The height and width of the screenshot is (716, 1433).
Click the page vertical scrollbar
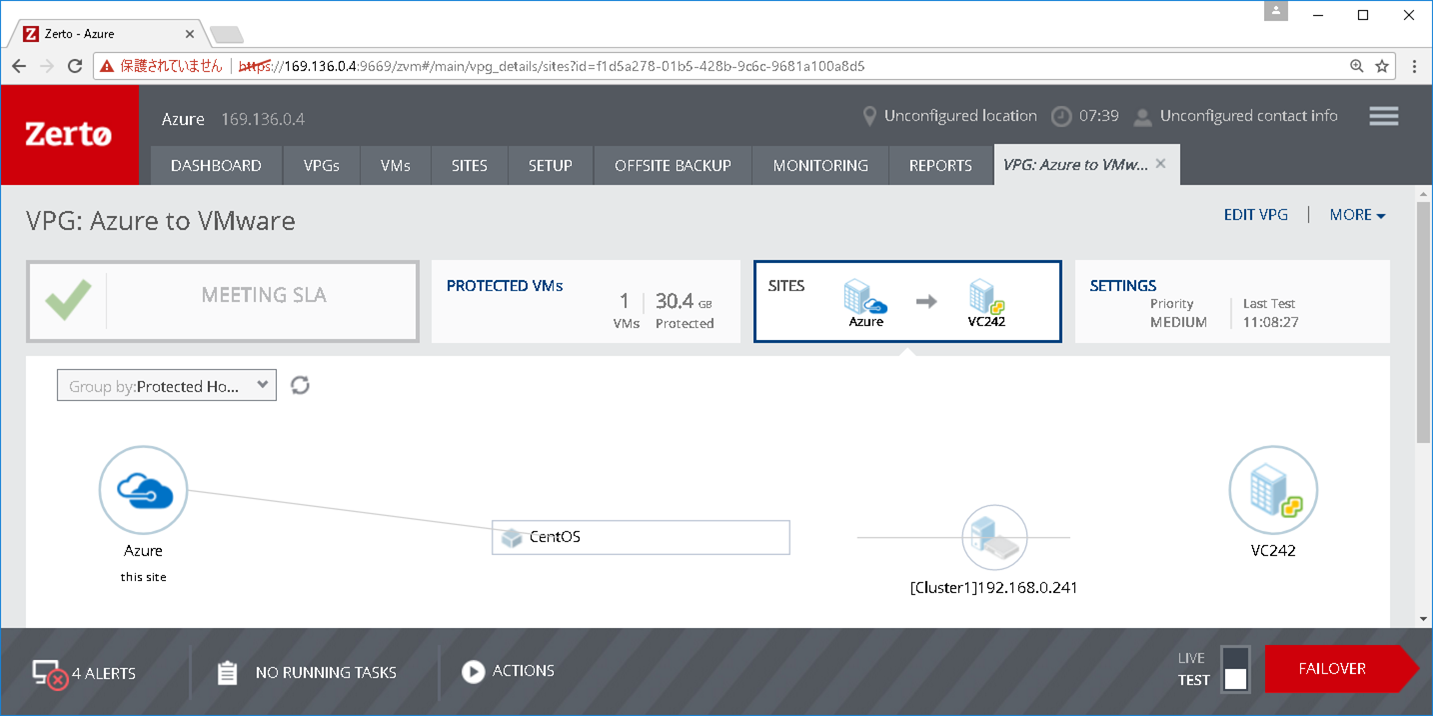(x=1424, y=320)
